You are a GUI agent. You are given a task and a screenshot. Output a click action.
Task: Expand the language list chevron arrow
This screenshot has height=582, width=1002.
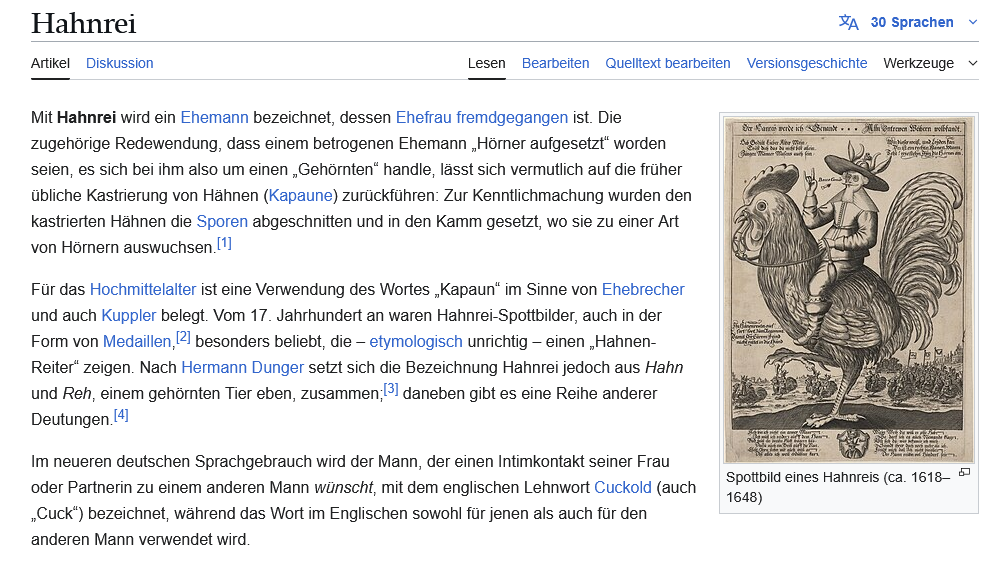(973, 22)
